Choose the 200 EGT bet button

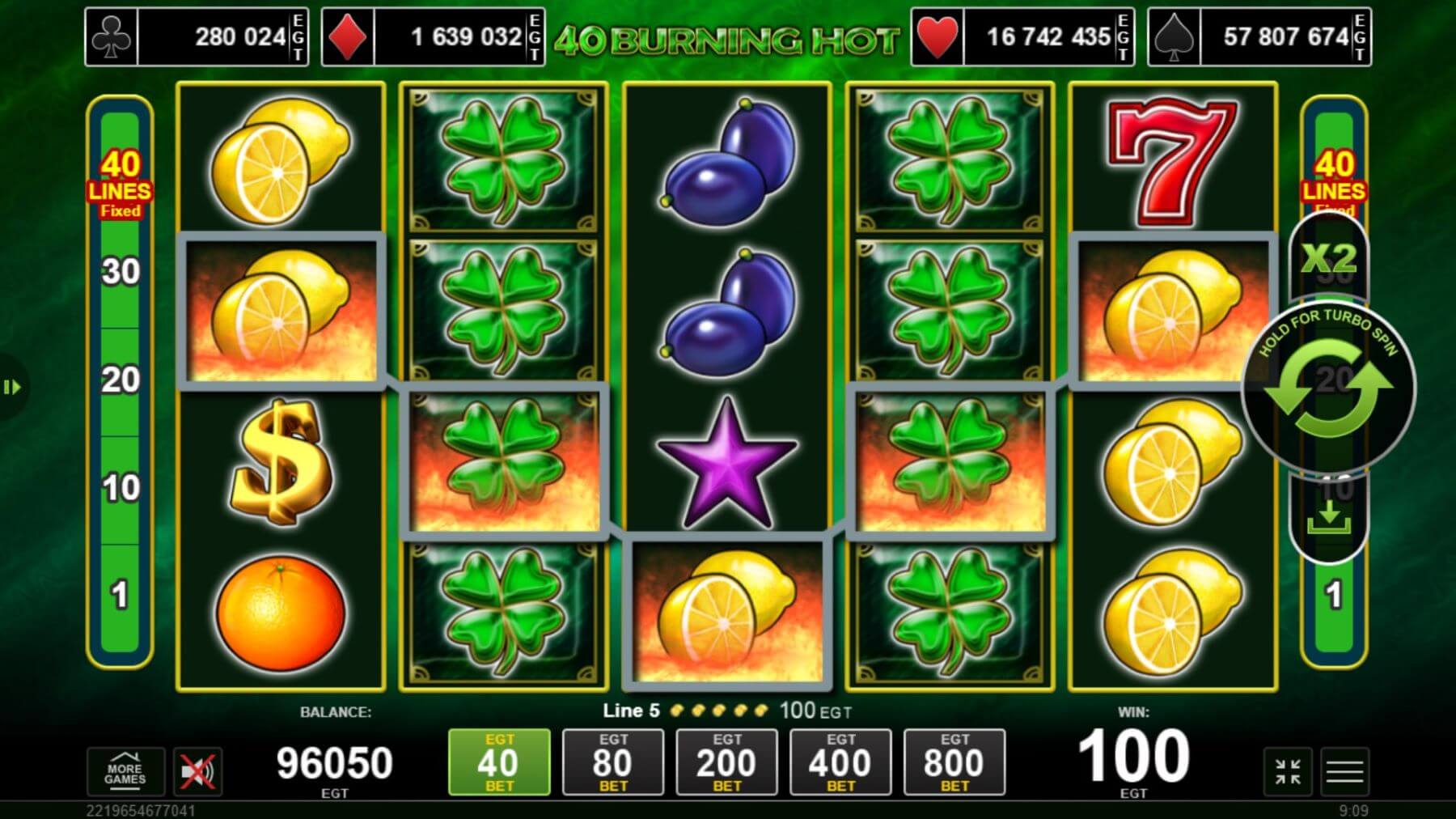pyautogui.click(x=726, y=762)
